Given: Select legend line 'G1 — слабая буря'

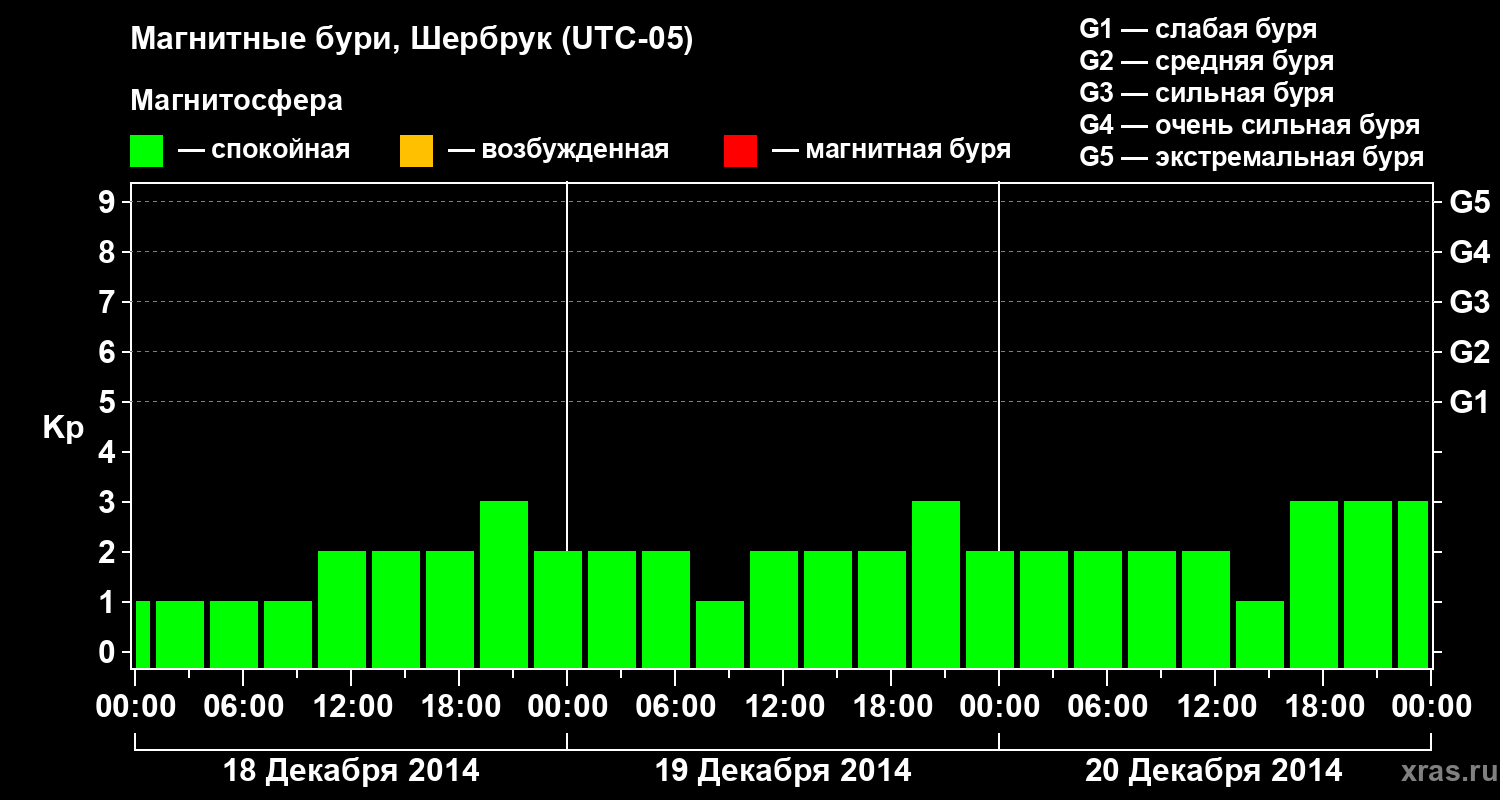Looking at the screenshot, I should (x=1198, y=29).
